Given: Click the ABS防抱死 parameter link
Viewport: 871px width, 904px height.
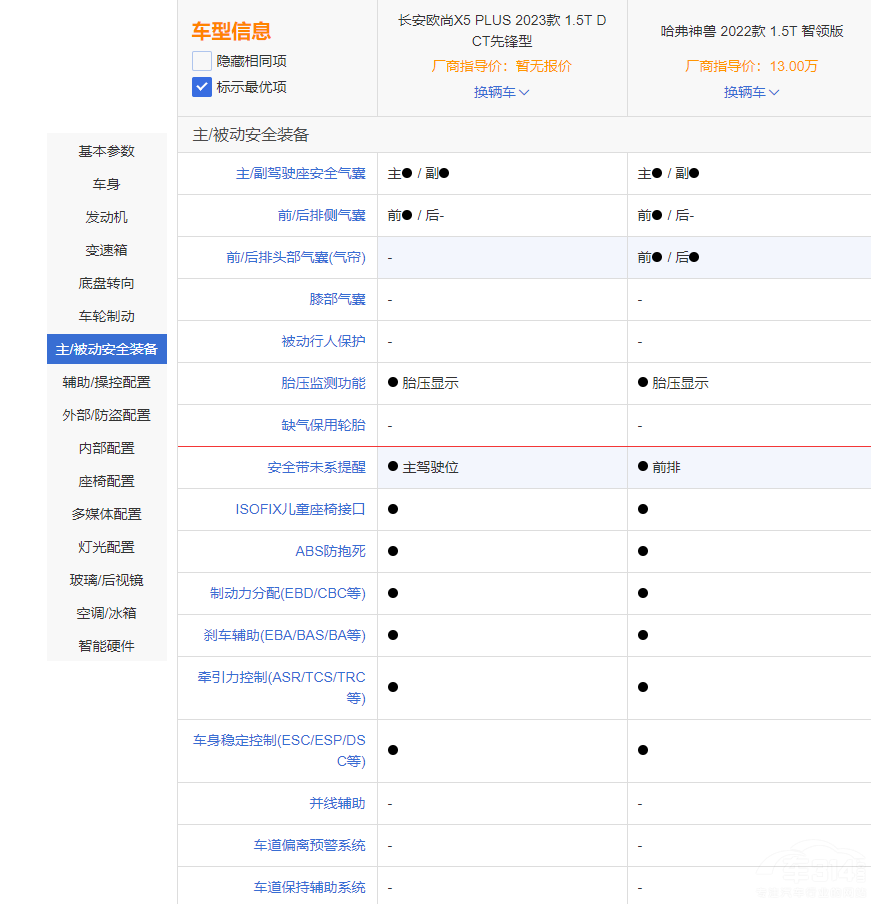Looking at the screenshot, I should (331, 551).
